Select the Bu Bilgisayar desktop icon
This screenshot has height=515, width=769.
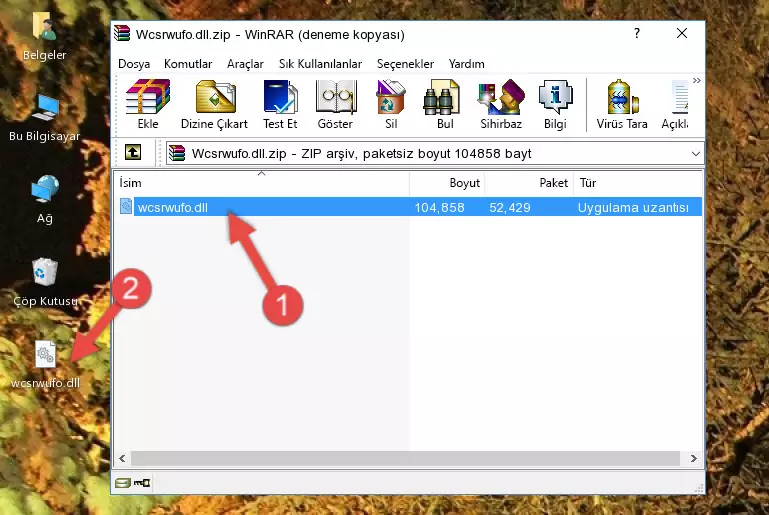pos(45,117)
